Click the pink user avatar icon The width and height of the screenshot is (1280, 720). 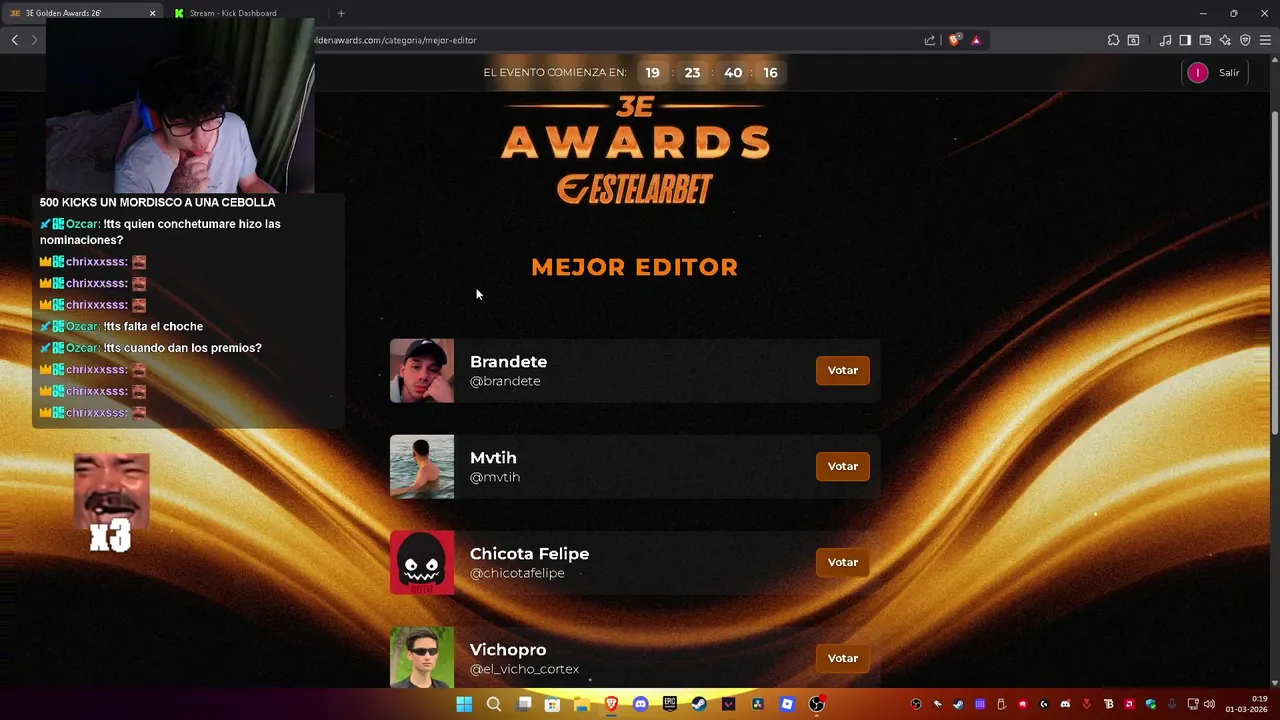pos(1197,72)
